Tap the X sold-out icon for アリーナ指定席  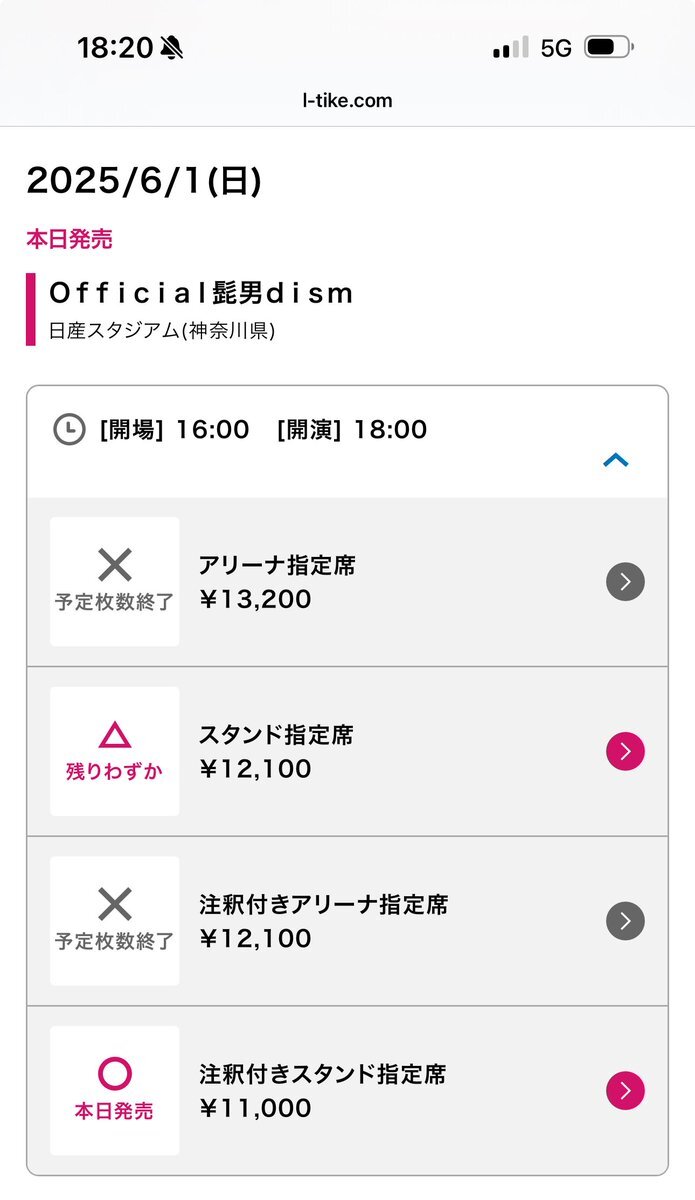[115, 566]
